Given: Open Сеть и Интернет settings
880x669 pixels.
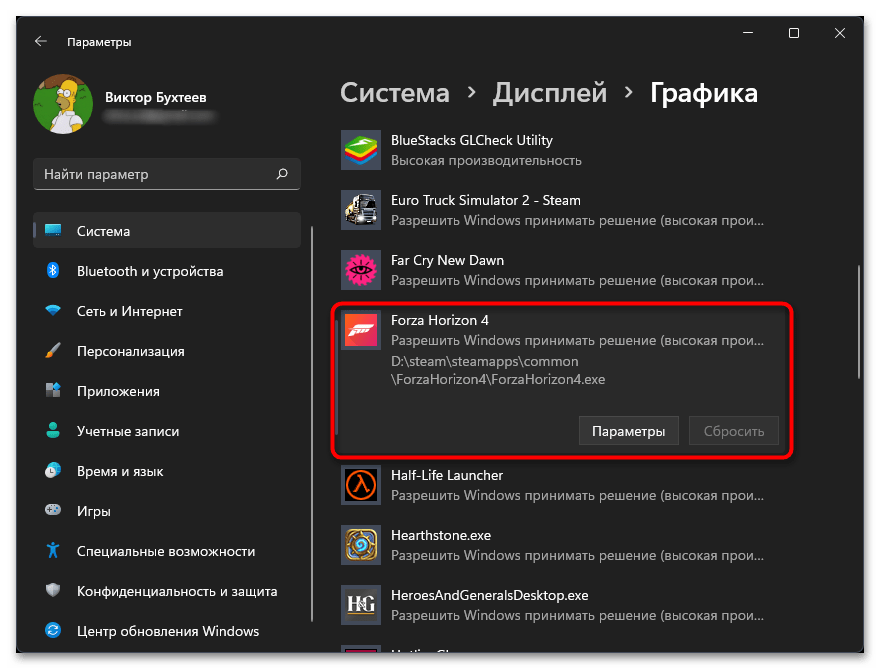Looking at the screenshot, I should [167, 311].
